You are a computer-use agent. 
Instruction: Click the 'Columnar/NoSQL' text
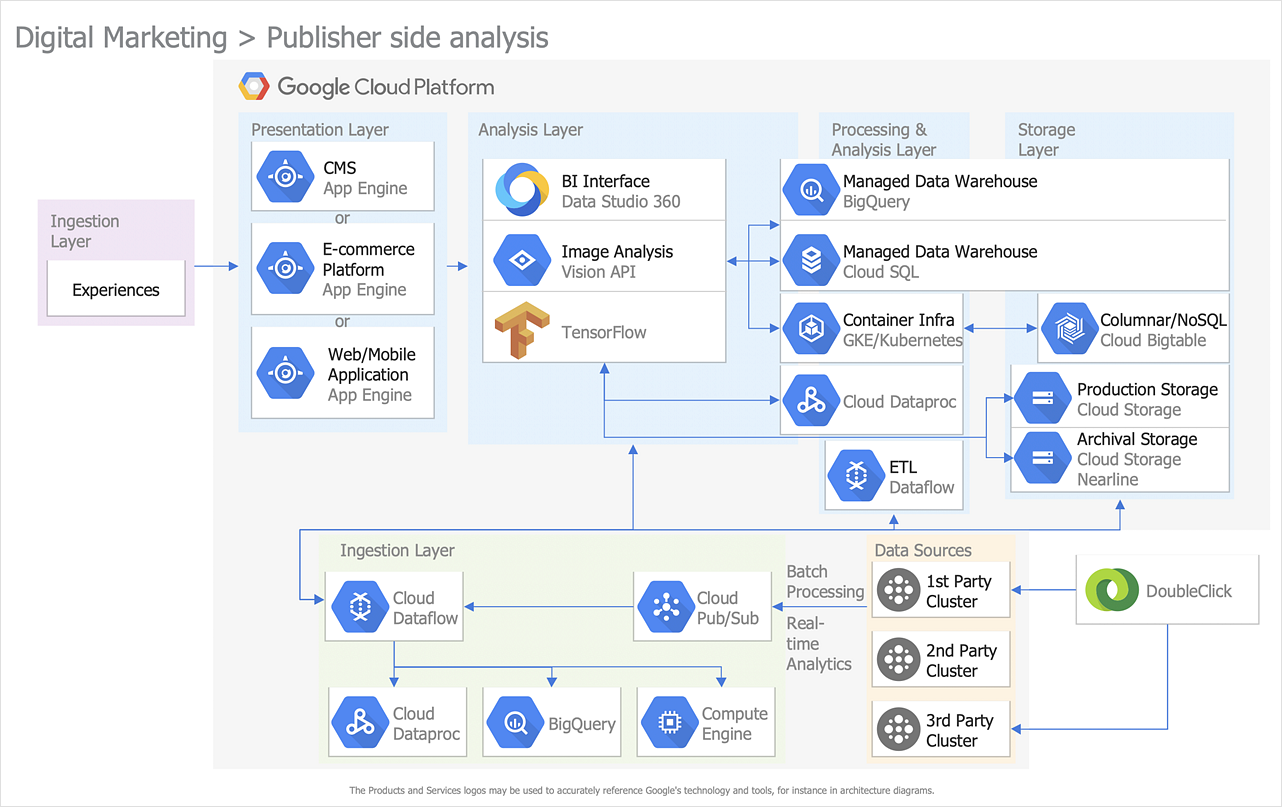coord(1163,320)
